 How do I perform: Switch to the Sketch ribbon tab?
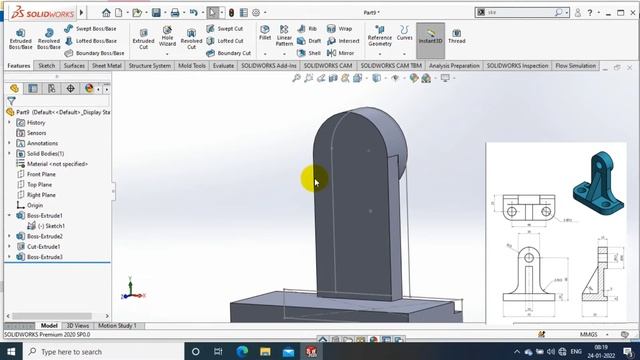tap(47, 66)
